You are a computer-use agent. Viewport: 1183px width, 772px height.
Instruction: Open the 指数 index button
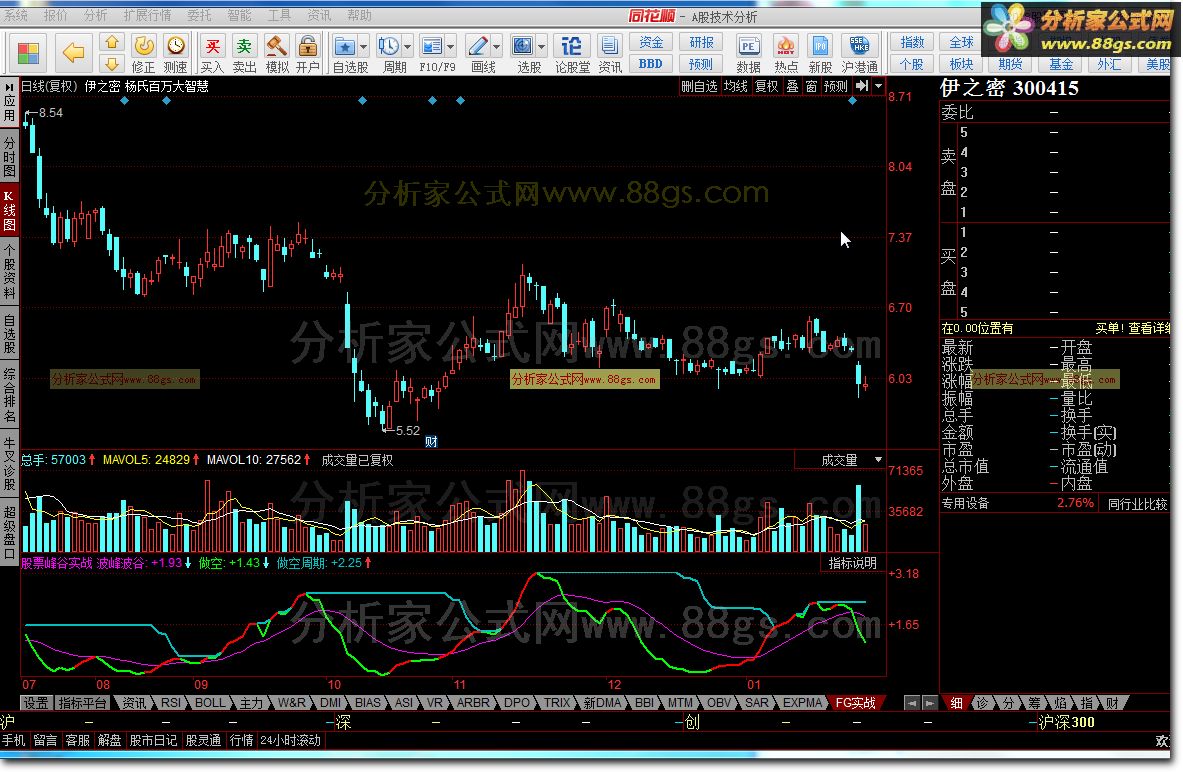(912, 42)
